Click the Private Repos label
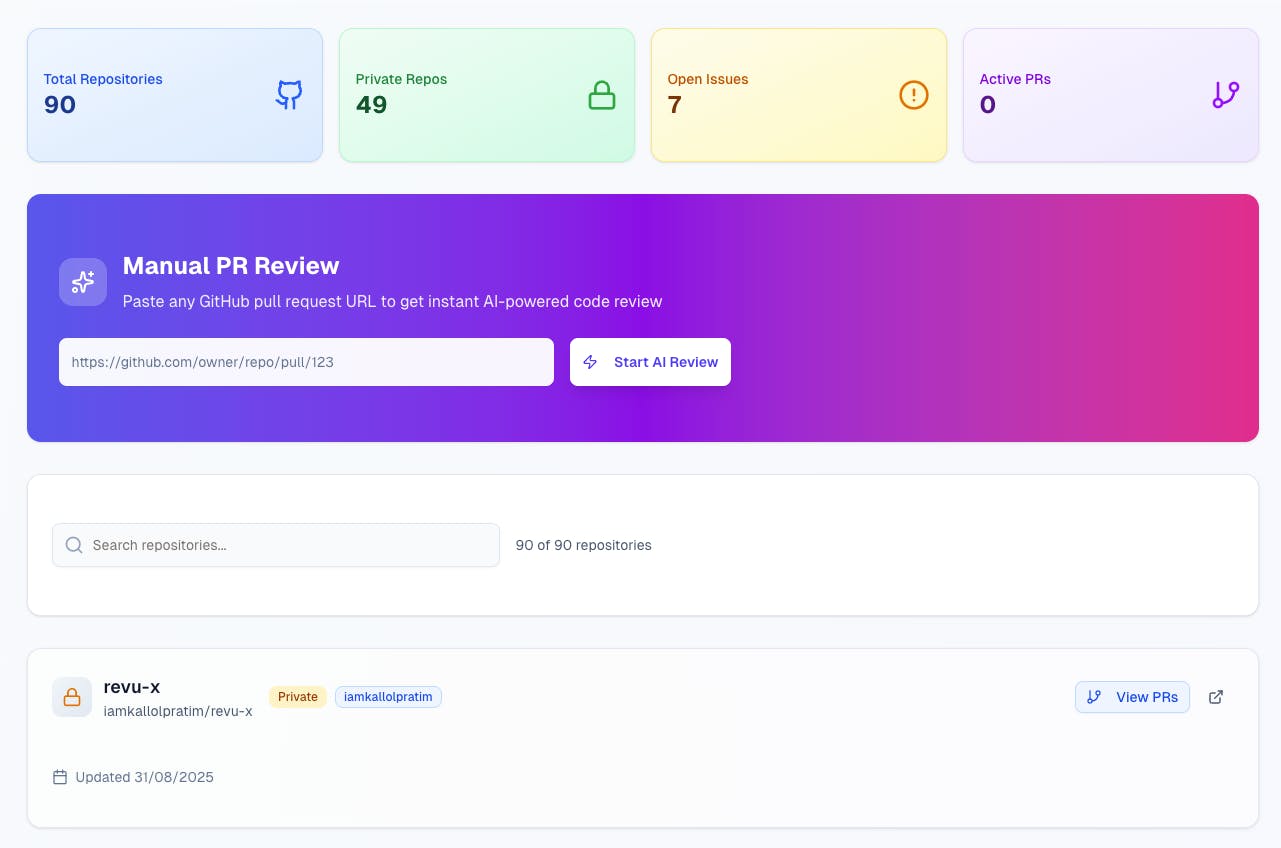 click(402, 79)
